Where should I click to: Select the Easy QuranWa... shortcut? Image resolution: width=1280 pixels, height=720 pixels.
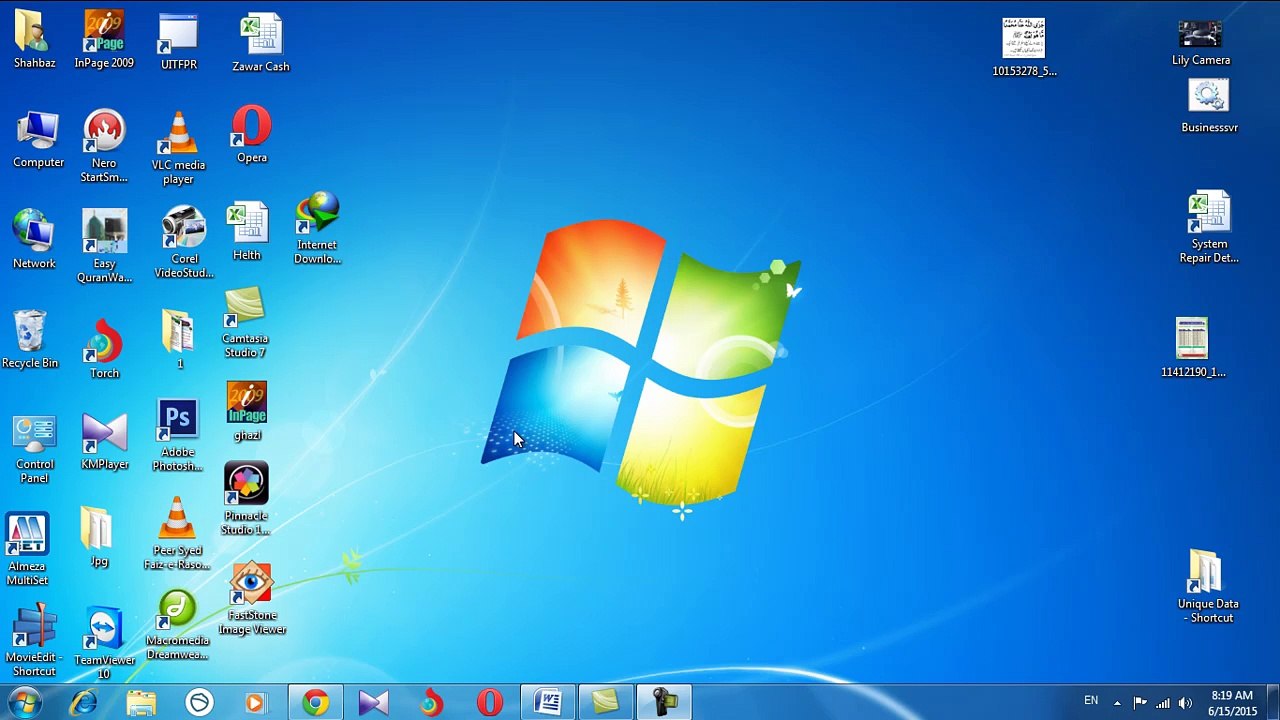pos(104,246)
